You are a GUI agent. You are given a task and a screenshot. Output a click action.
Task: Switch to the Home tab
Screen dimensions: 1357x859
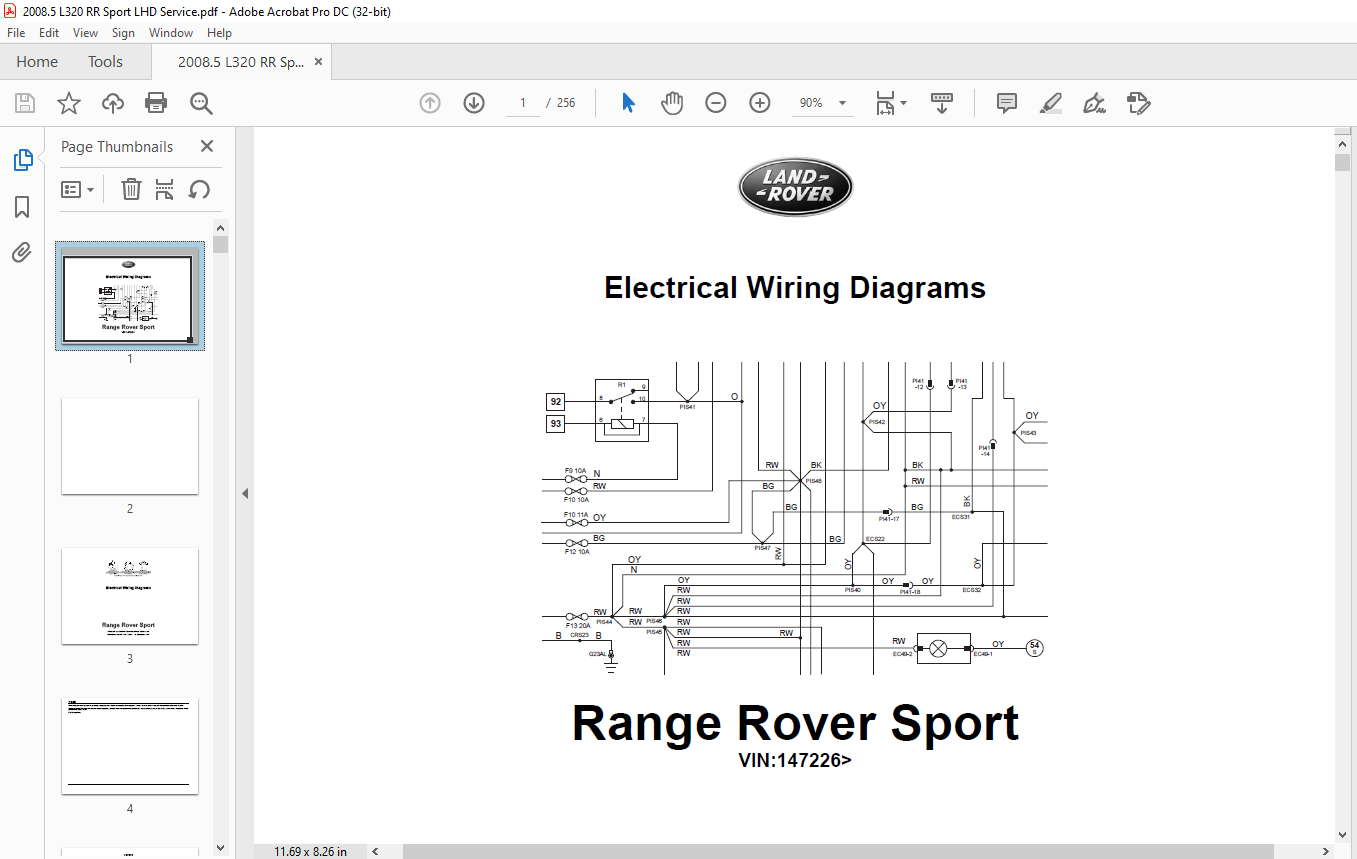[37, 62]
